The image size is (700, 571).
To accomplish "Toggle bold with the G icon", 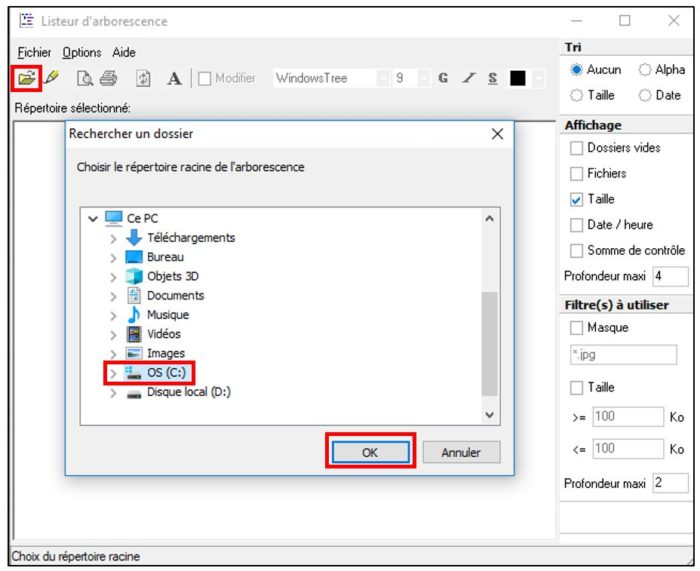I will (442, 78).
